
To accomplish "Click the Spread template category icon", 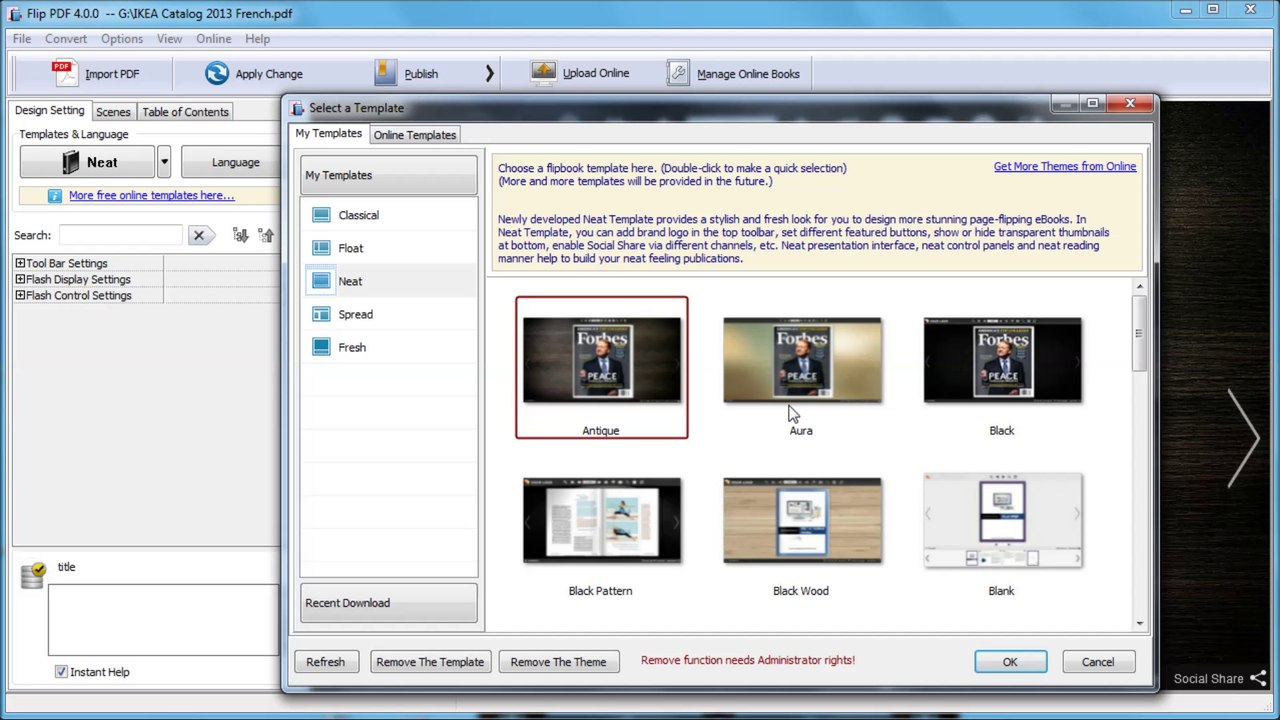I will (321, 314).
